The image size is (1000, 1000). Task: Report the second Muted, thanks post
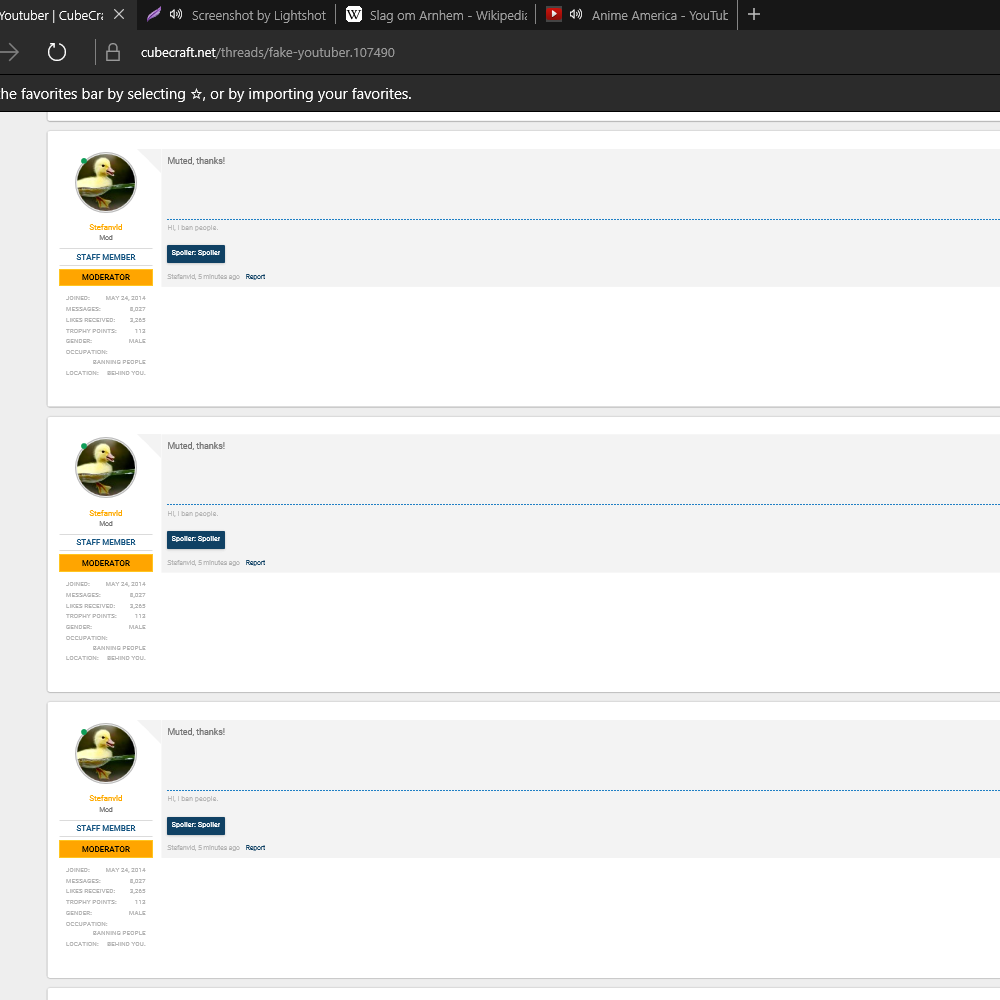(255, 562)
